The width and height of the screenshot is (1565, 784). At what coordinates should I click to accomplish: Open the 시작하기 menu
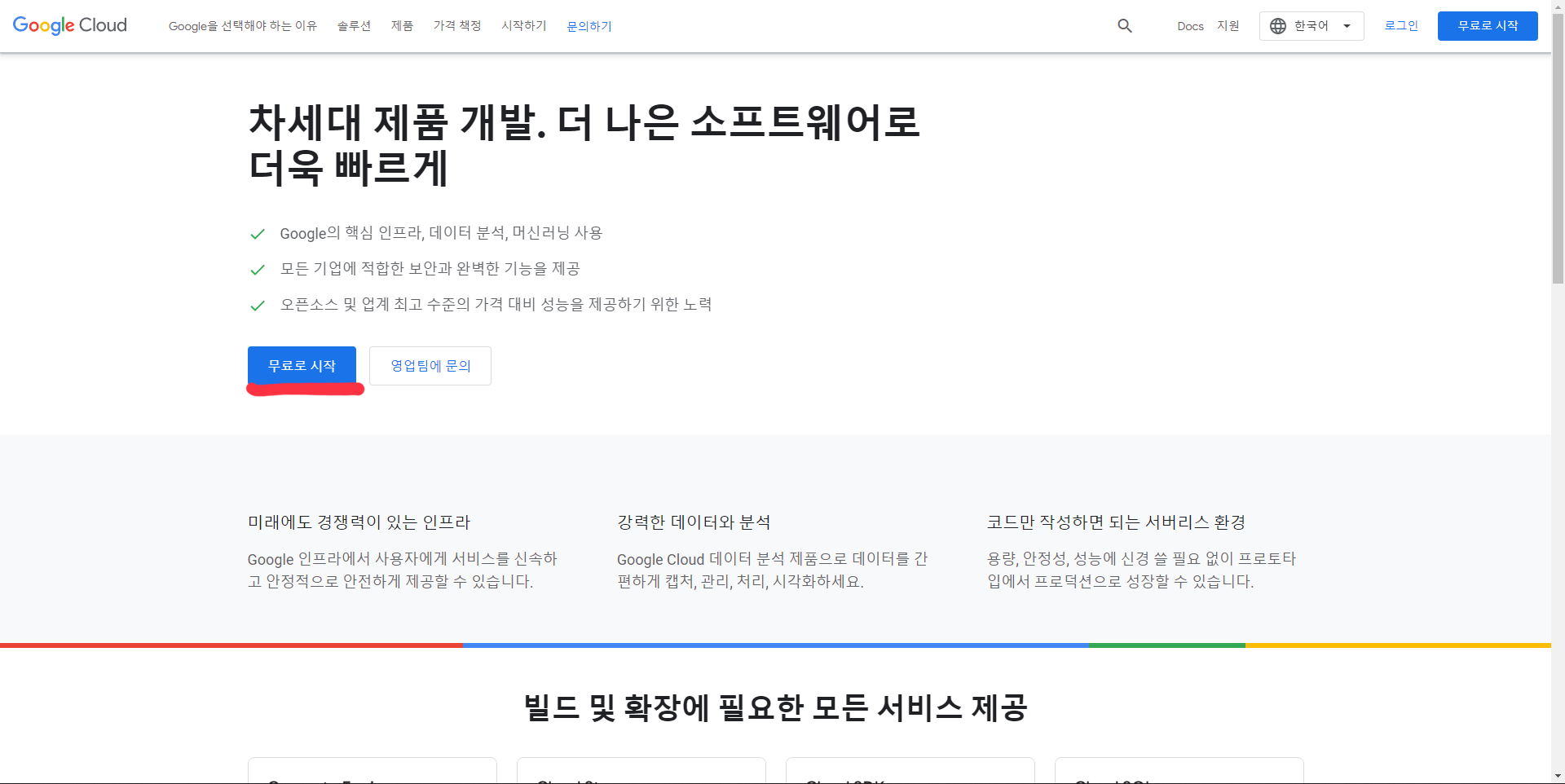tap(524, 26)
